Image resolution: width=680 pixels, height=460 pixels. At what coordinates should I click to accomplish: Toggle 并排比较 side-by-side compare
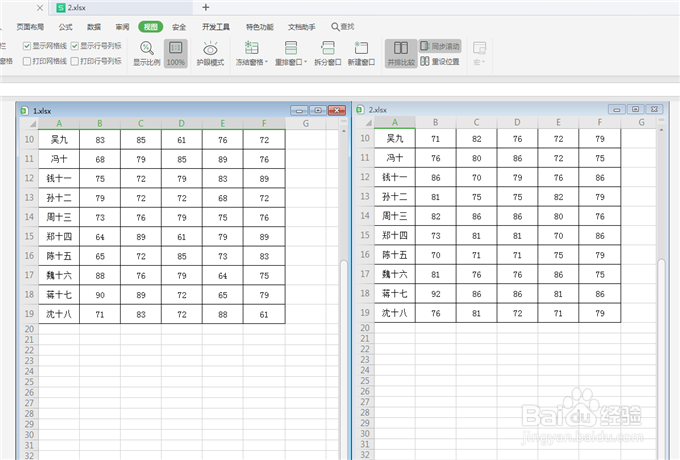pos(401,53)
